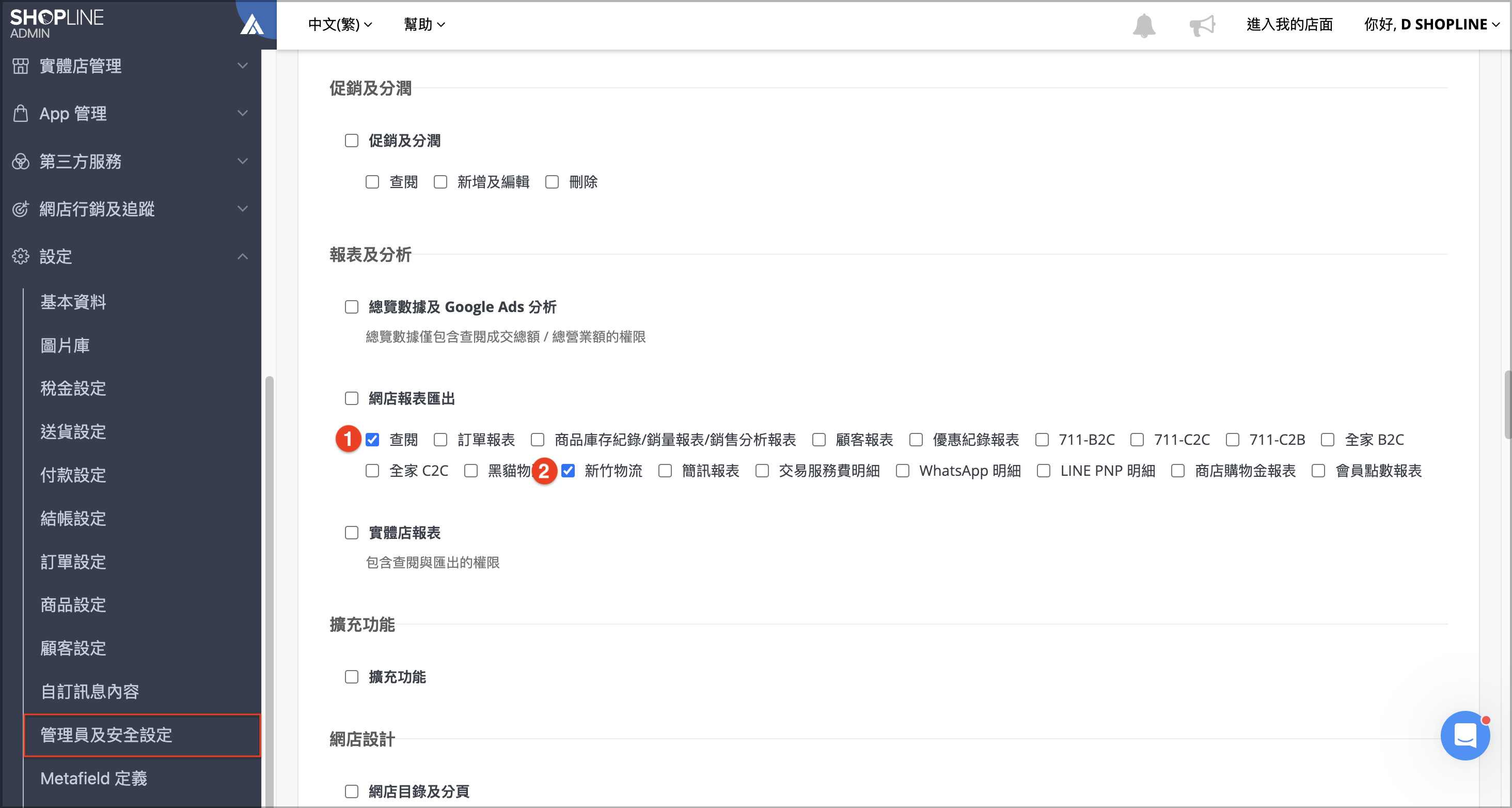Screen dimensions: 1512x808
Task: Click the 網店行銷及追蹤 target icon
Action: coord(21,209)
